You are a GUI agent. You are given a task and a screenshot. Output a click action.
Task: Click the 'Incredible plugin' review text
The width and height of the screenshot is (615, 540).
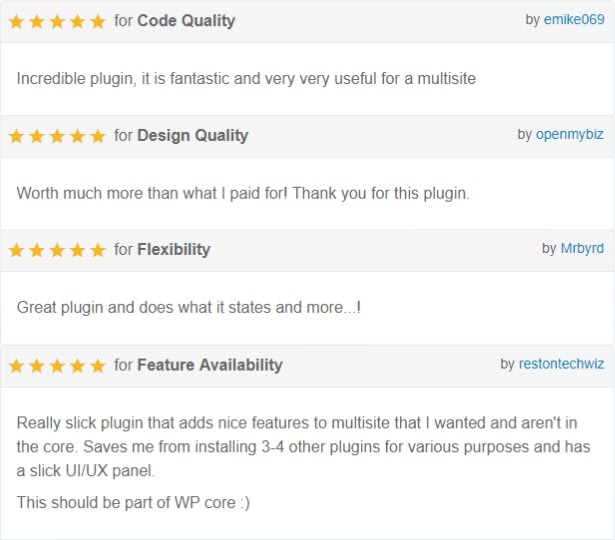click(x=246, y=79)
